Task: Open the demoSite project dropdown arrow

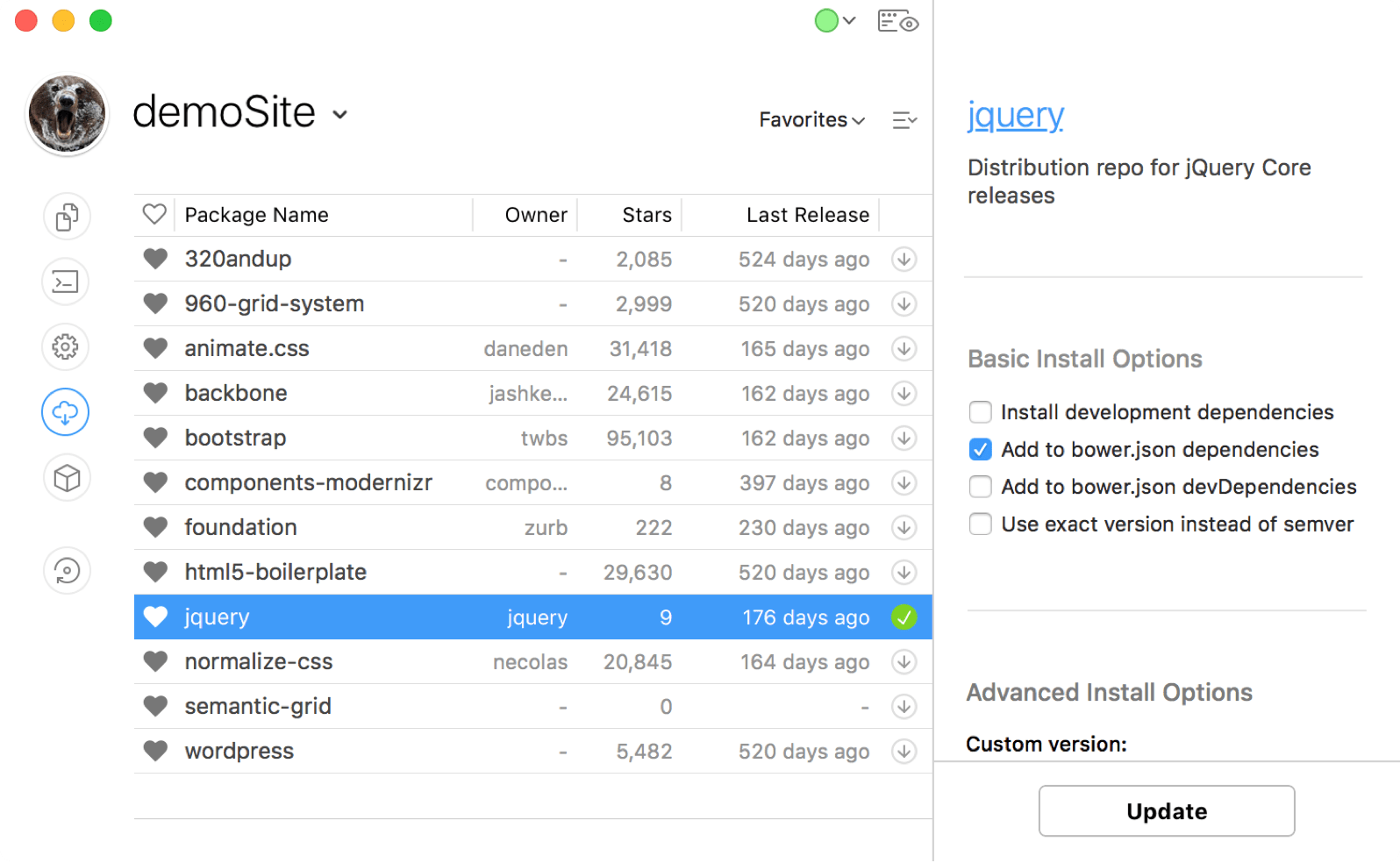Action: coord(340,115)
